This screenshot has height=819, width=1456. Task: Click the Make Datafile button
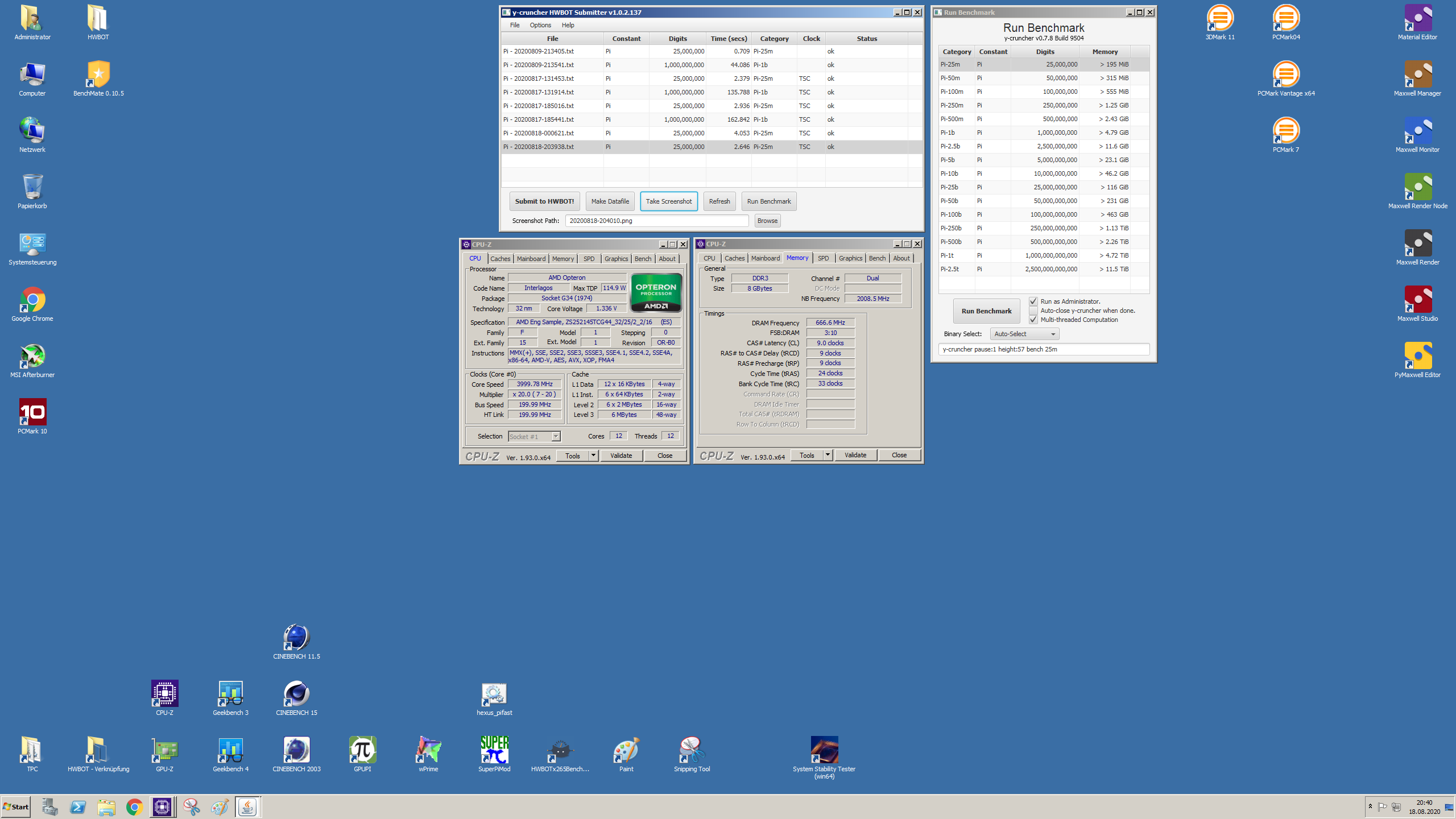(610, 201)
